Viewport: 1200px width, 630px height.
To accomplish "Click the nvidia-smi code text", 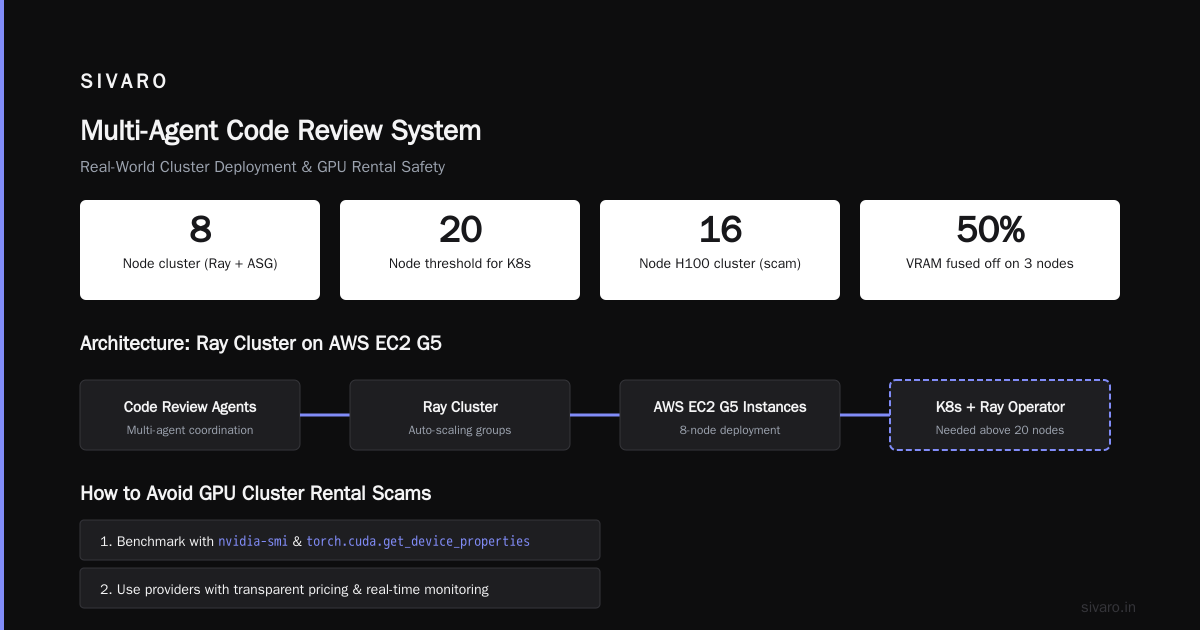I will (x=253, y=541).
